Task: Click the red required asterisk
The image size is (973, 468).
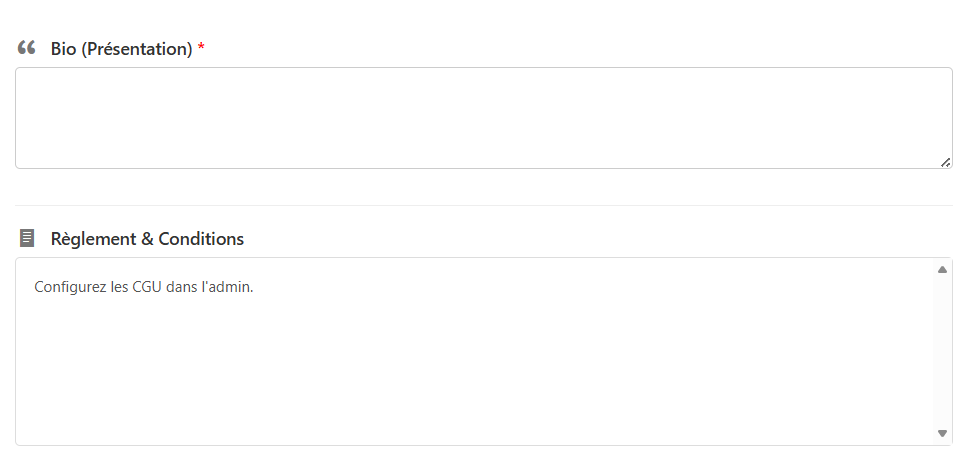Action: pyautogui.click(x=201, y=48)
